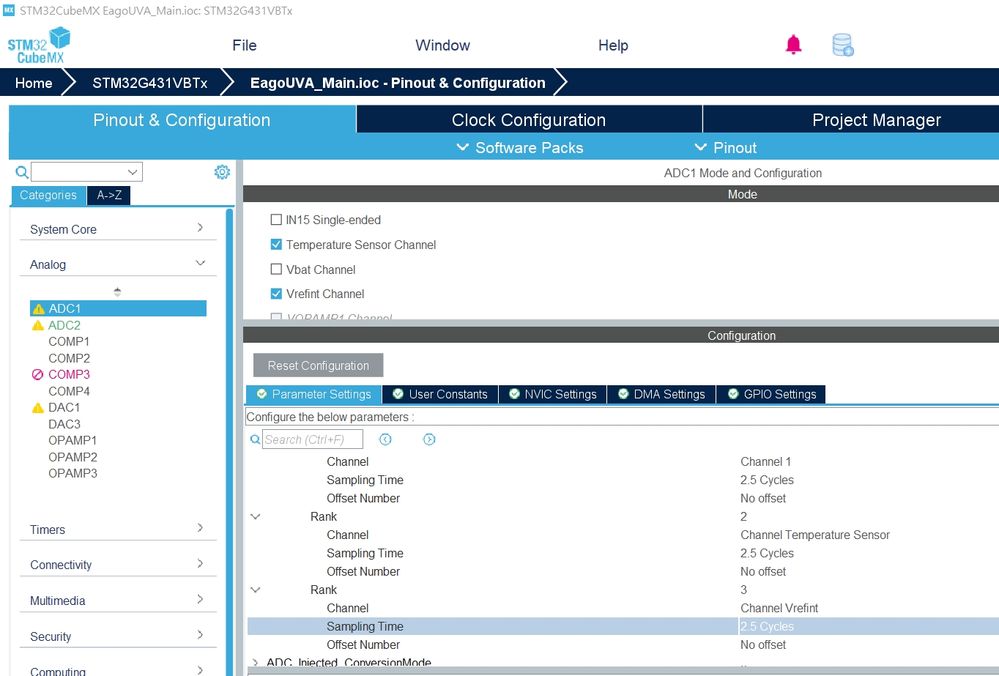999x676 pixels.
Task: Open the Software Packs dropdown
Action: tap(520, 148)
